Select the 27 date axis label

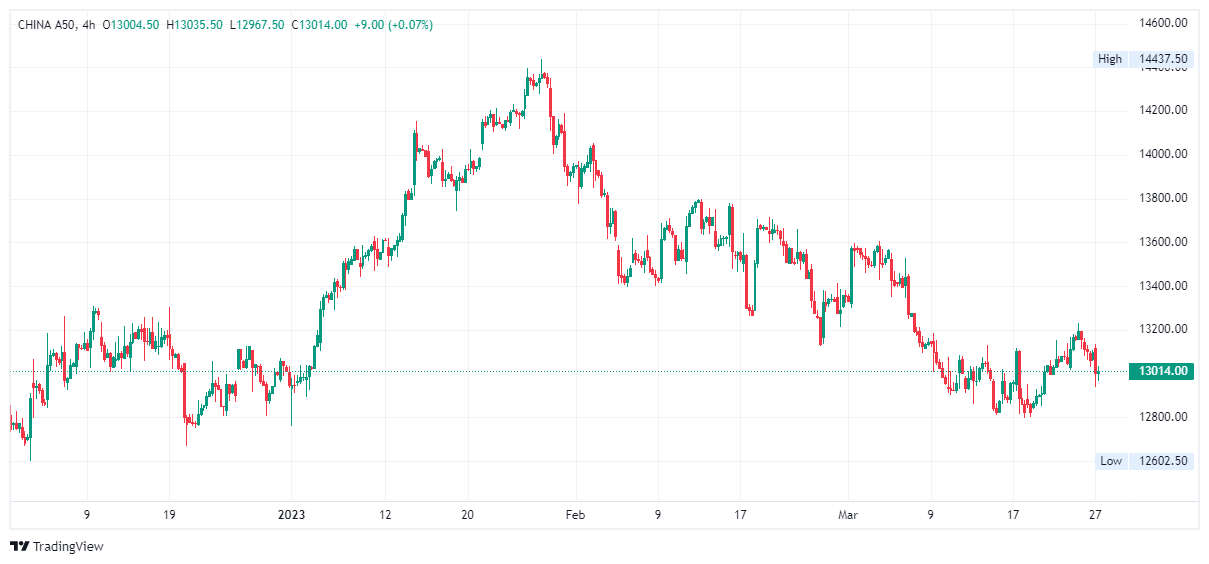(1095, 515)
